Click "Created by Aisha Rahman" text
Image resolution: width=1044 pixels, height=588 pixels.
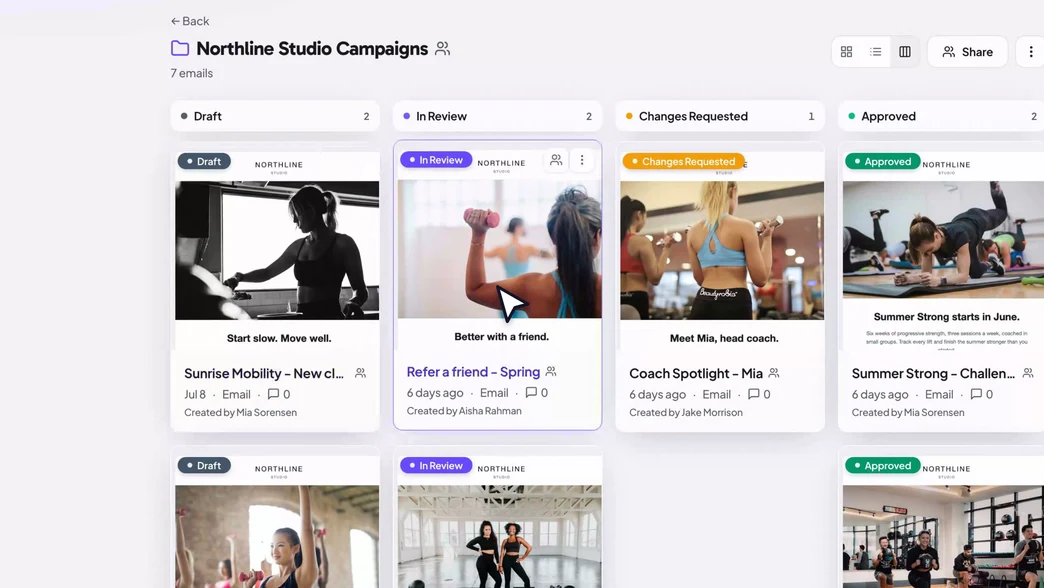click(x=464, y=411)
